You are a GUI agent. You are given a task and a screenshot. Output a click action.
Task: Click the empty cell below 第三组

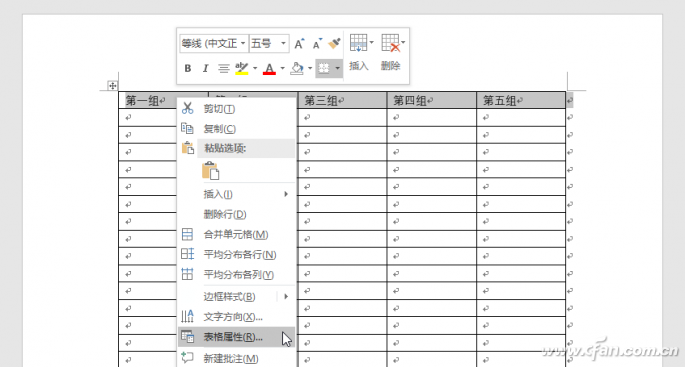[x=342, y=118]
